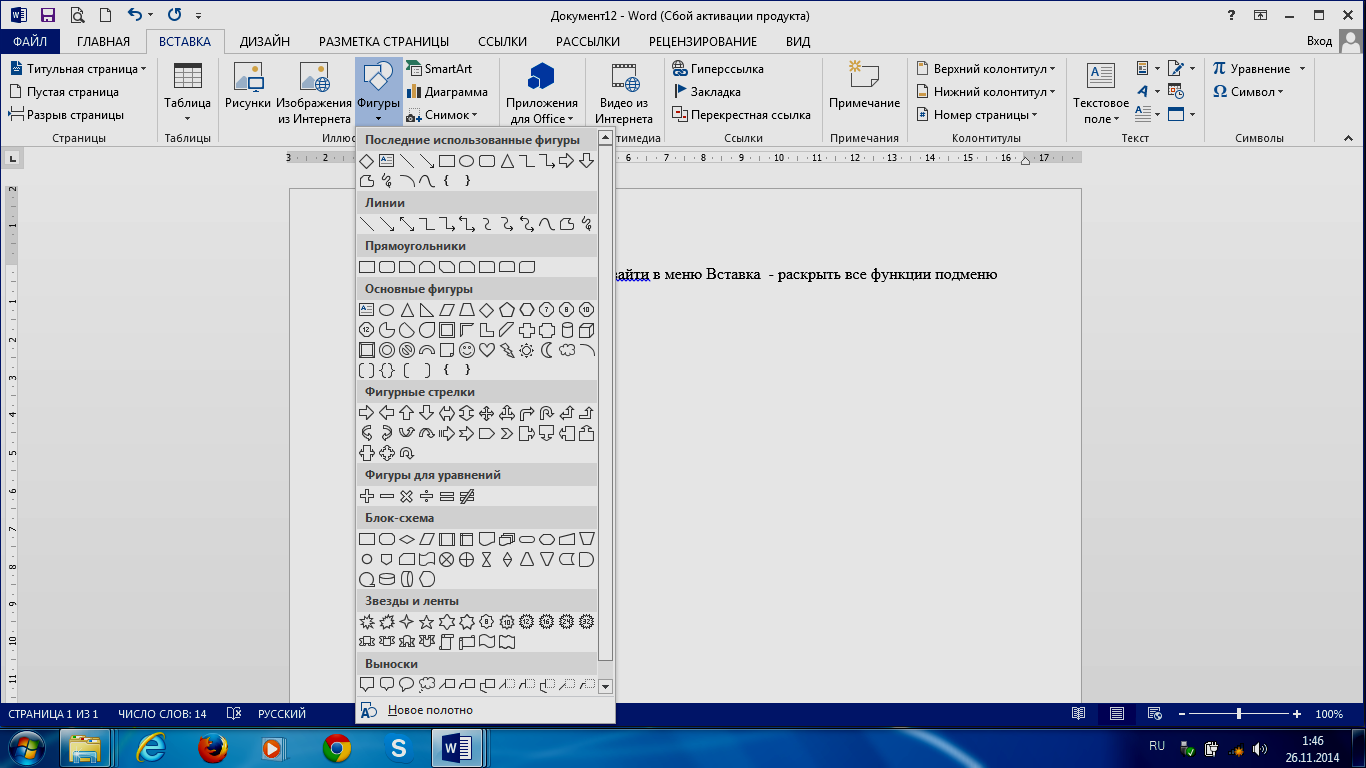Click the zoom slider handle

(1239, 714)
